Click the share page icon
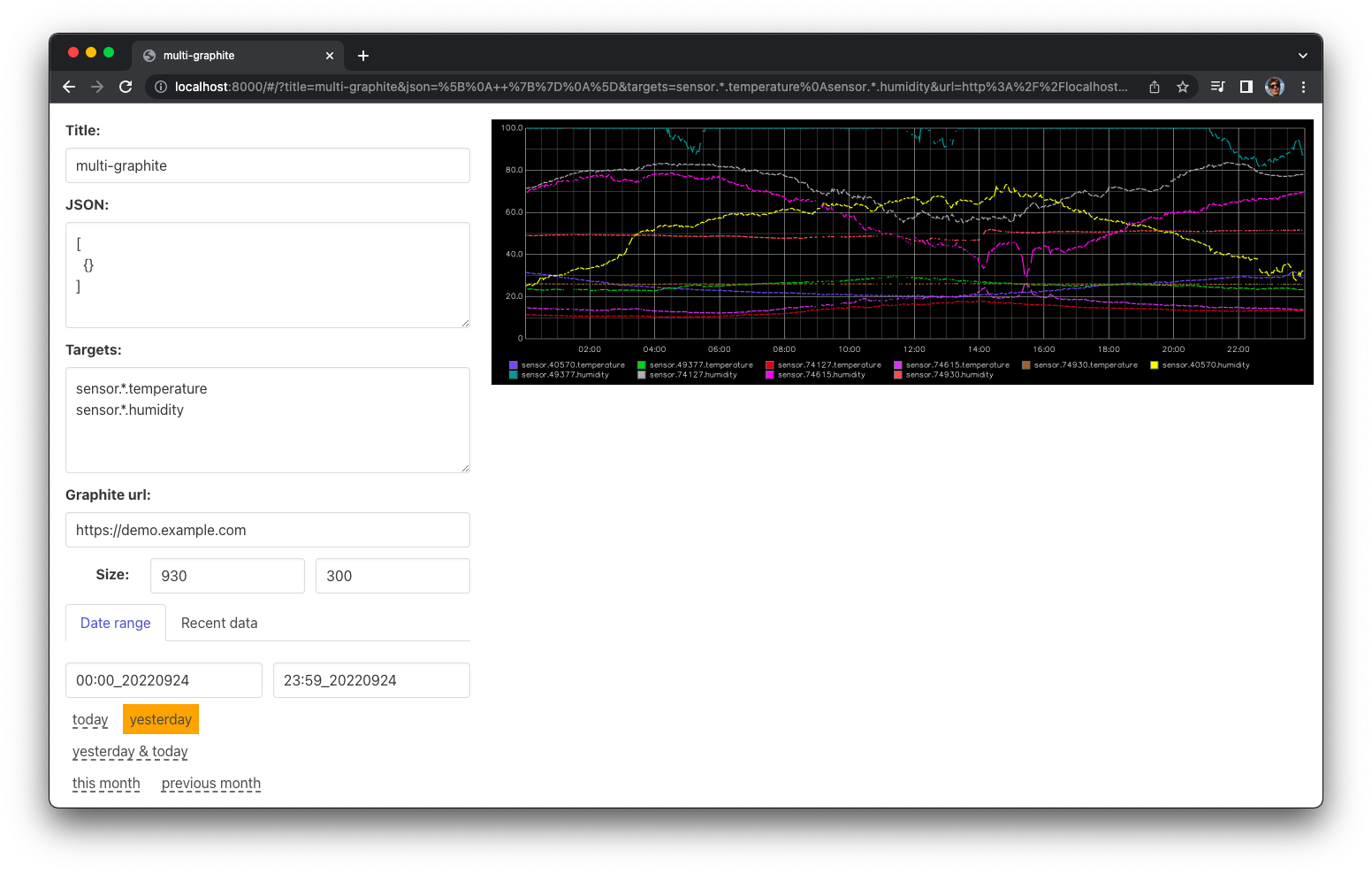The height and width of the screenshot is (873, 1372). [x=1155, y=87]
